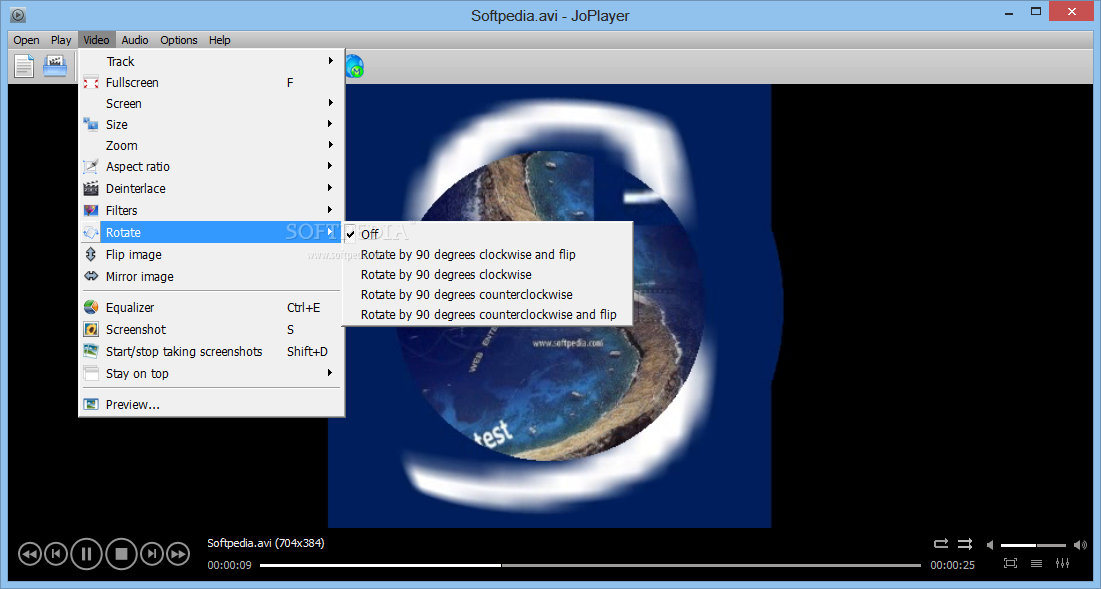Viewport: 1101px width, 589px height.
Task: Click the Size menu icon
Action: coord(91,124)
